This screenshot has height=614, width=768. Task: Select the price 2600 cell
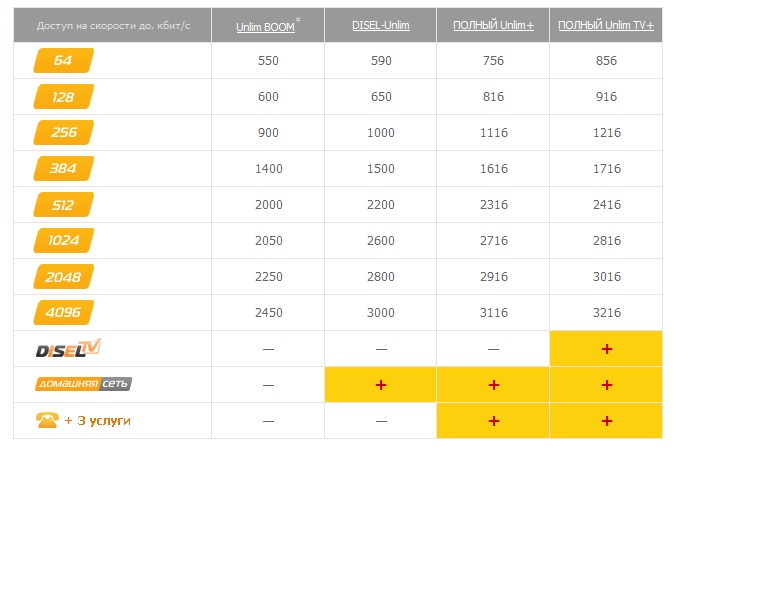point(381,240)
